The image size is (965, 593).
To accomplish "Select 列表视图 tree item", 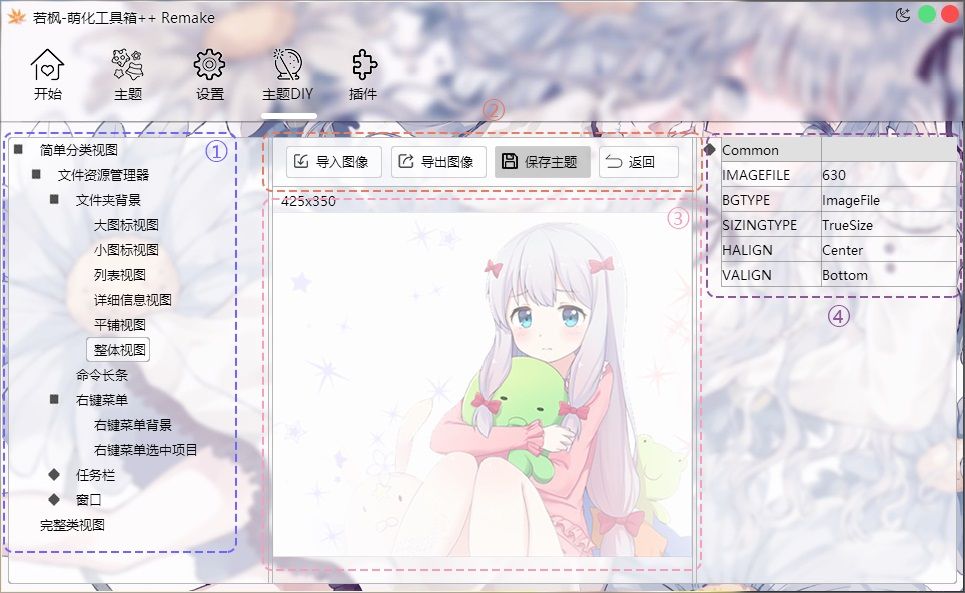I will tap(119, 275).
